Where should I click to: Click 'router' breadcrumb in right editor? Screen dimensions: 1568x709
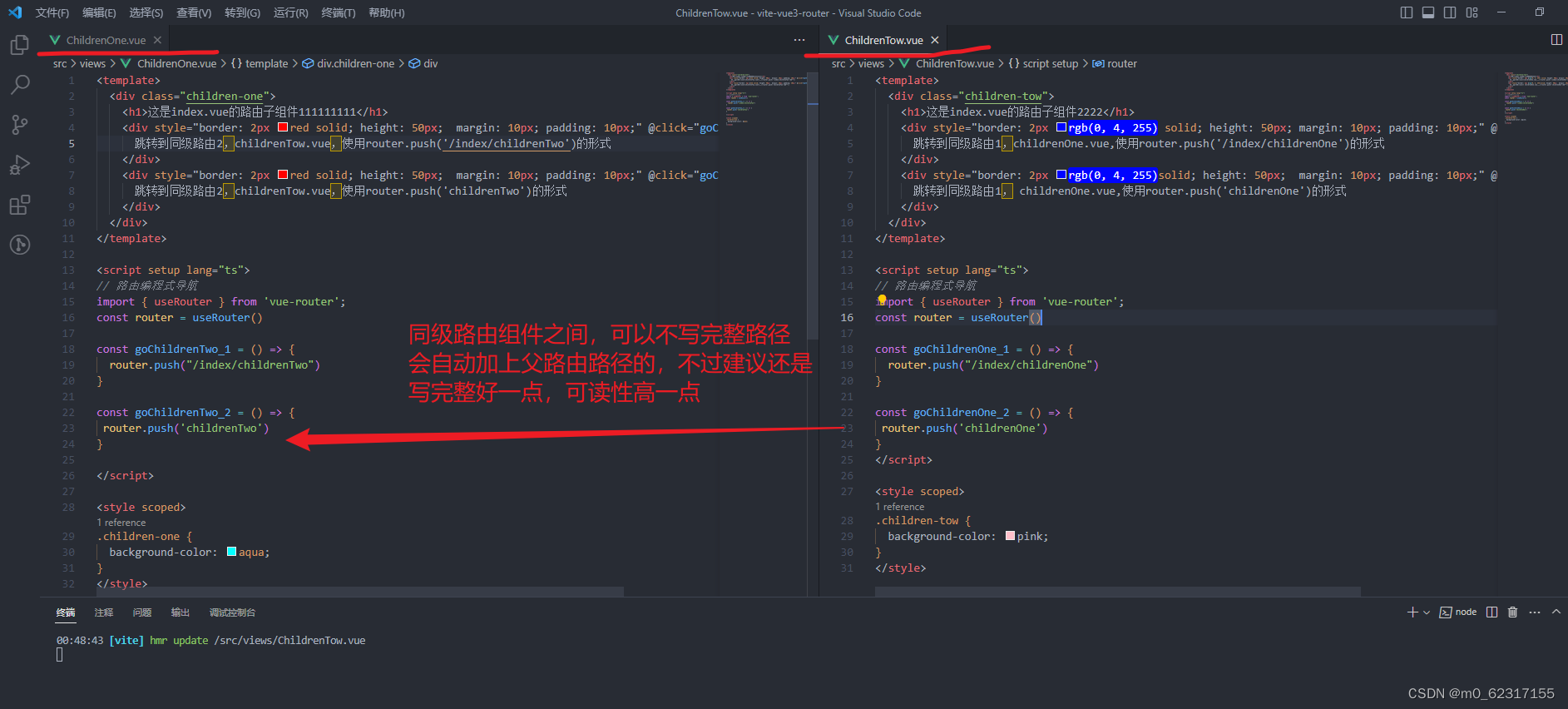tap(1122, 63)
